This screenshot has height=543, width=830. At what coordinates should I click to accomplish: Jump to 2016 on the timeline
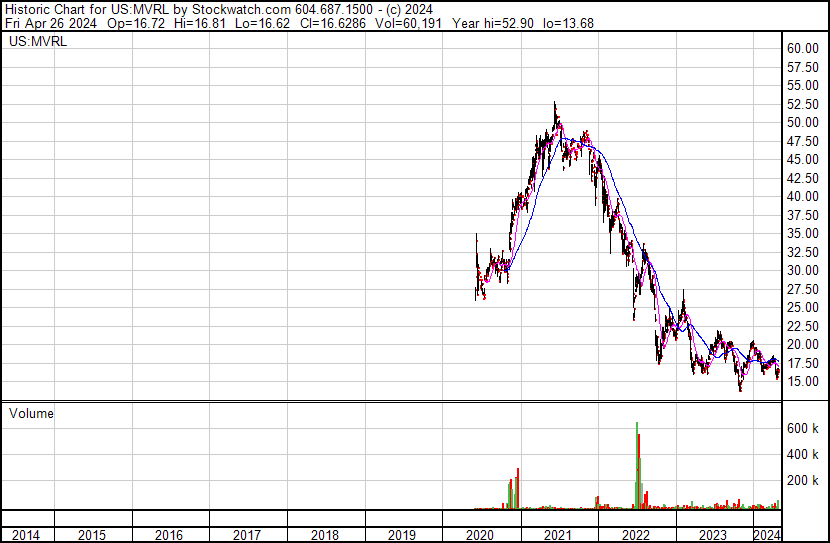coord(170,535)
